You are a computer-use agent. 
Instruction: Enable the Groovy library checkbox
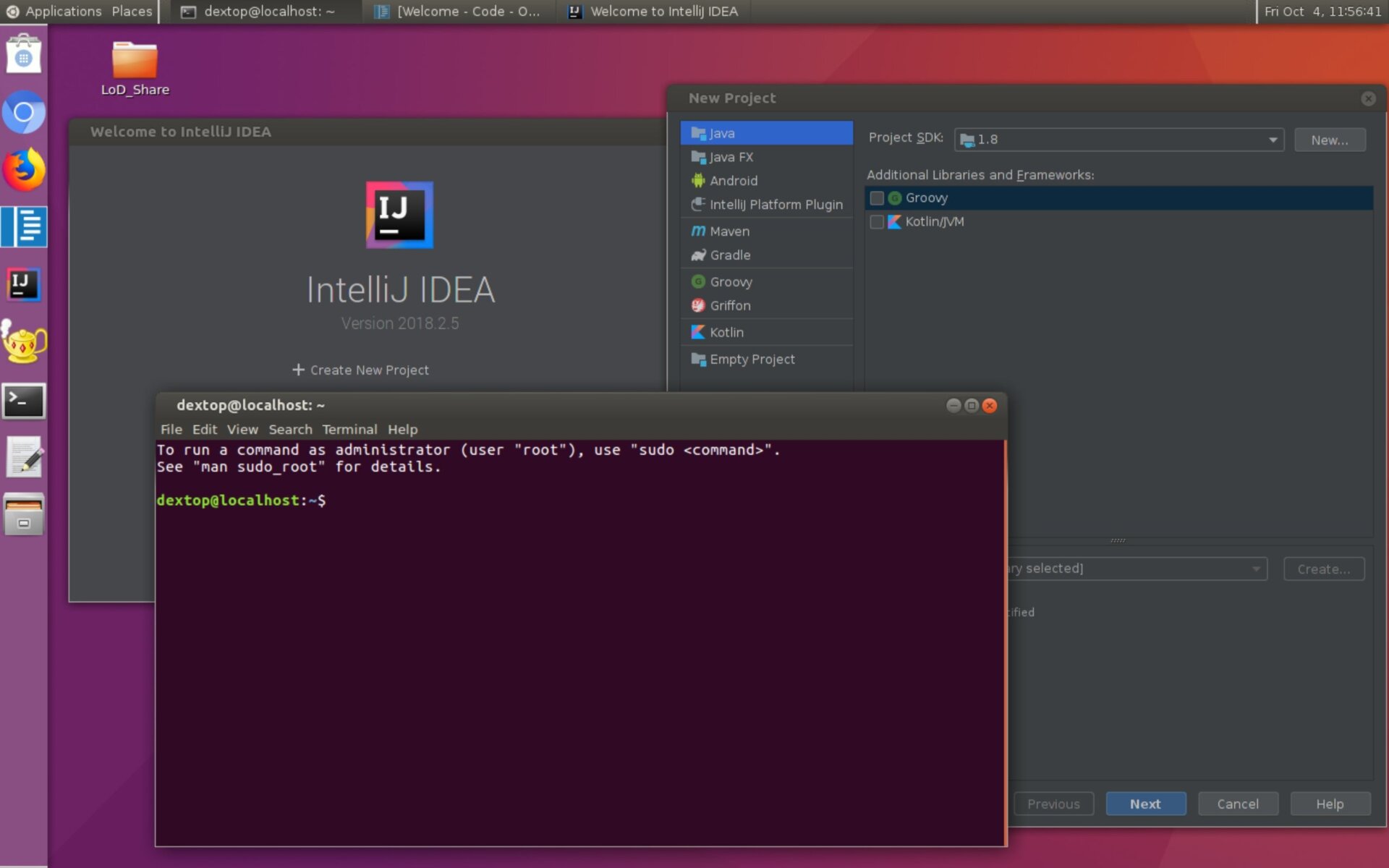[x=878, y=197]
